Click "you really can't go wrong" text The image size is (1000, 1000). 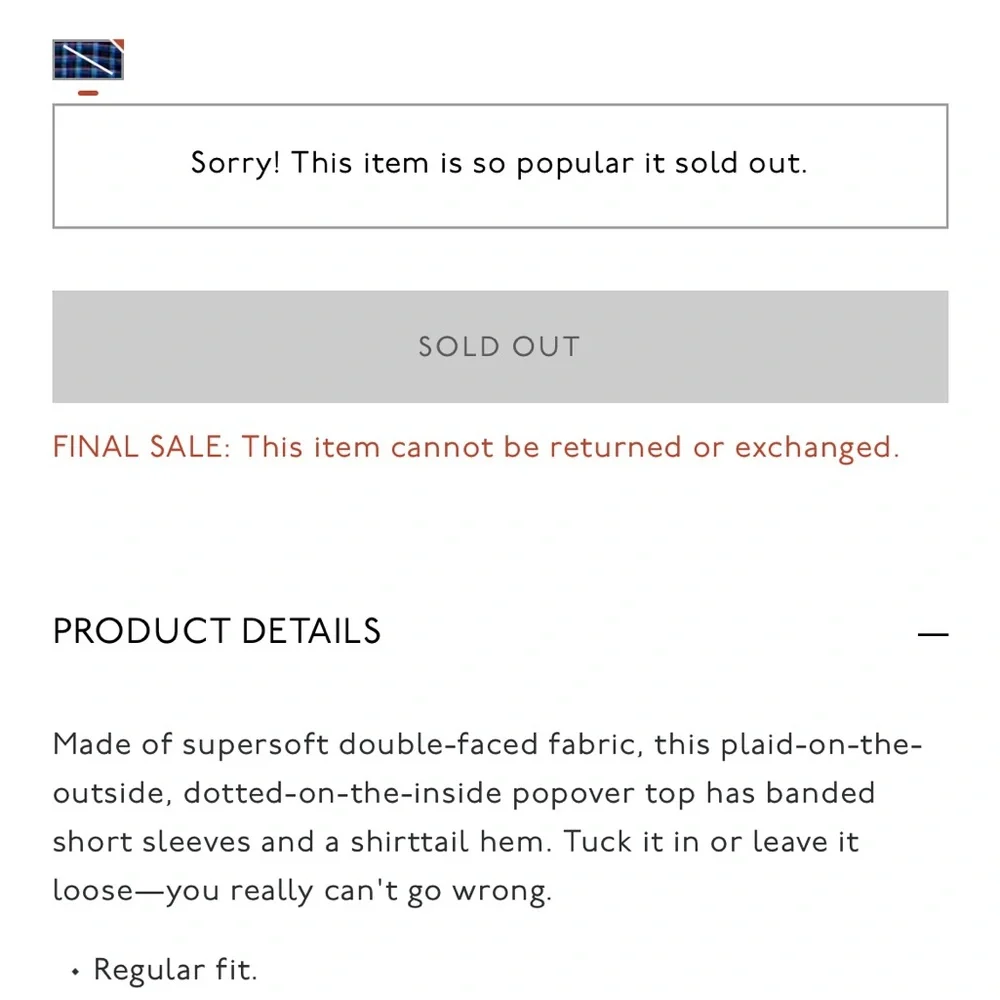point(359,891)
